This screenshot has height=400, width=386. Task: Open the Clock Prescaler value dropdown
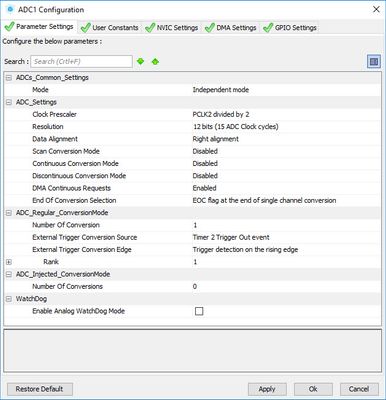tap(286, 114)
